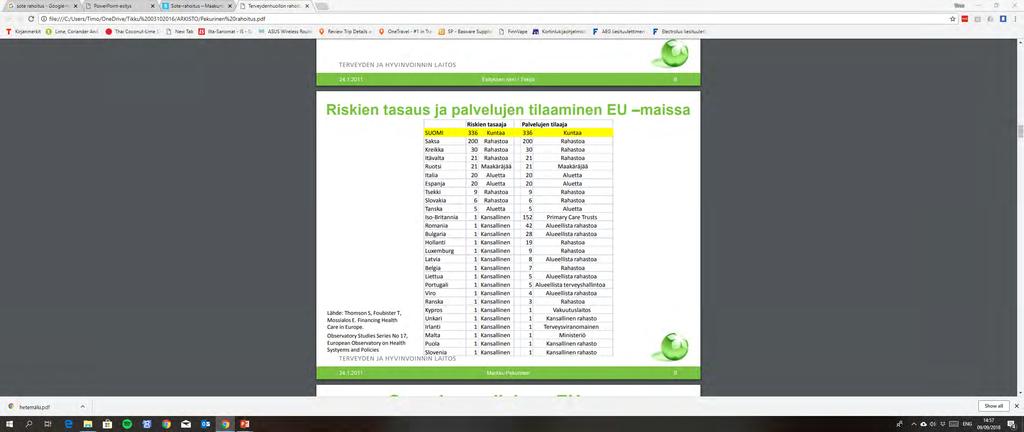Open the clock showing 14:57
This screenshot has height=432, width=1024.
[989, 424]
